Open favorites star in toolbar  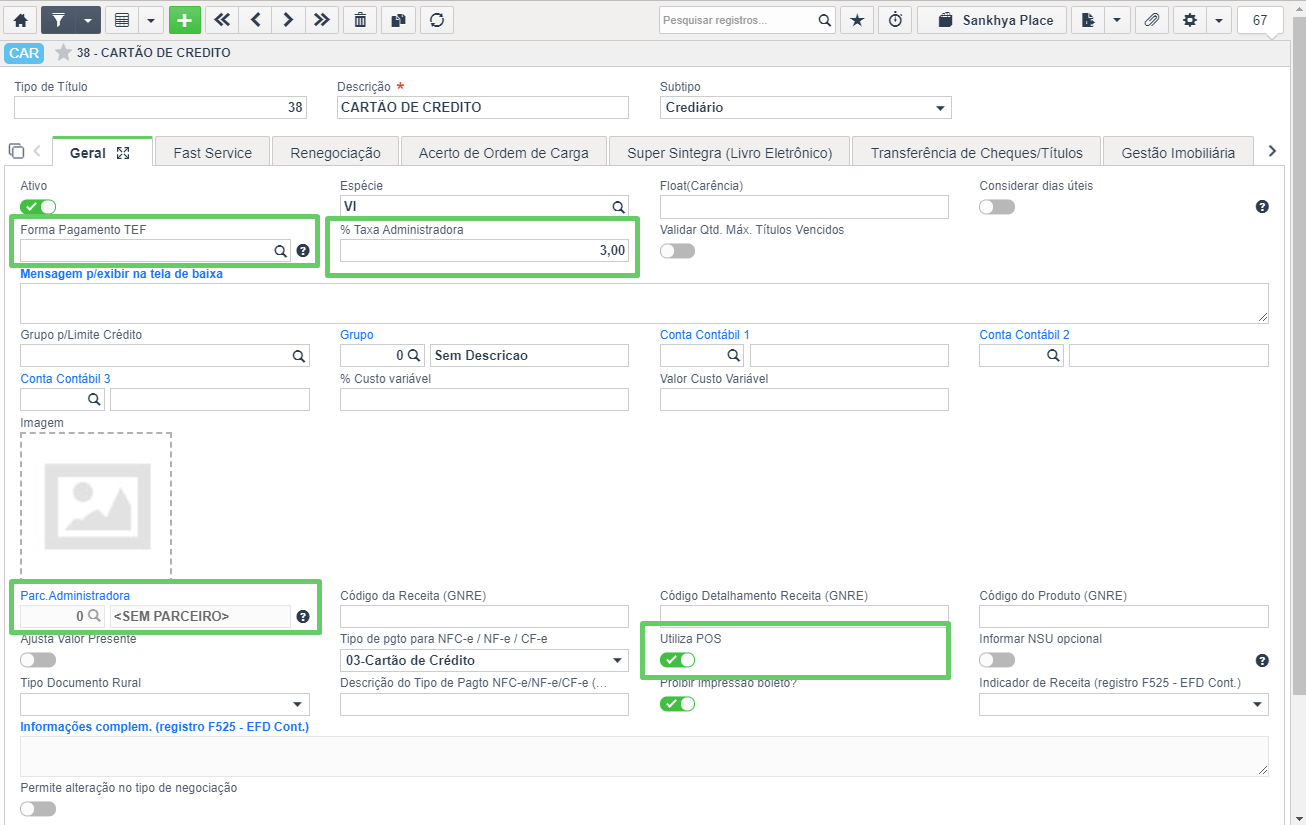(x=857, y=20)
